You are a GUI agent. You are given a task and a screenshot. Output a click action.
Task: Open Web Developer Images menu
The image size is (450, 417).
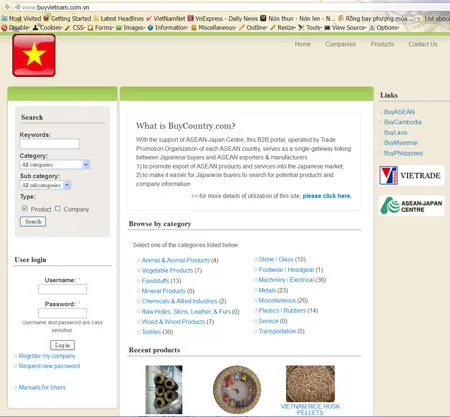click(x=130, y=28)
